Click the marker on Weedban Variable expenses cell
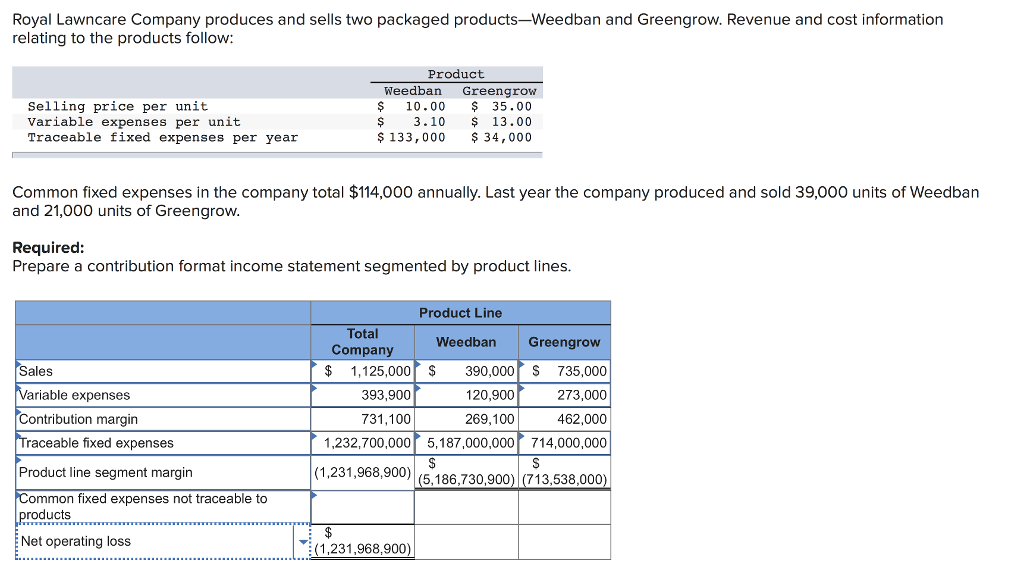1024x579 pixels. [x=416, y=388]
